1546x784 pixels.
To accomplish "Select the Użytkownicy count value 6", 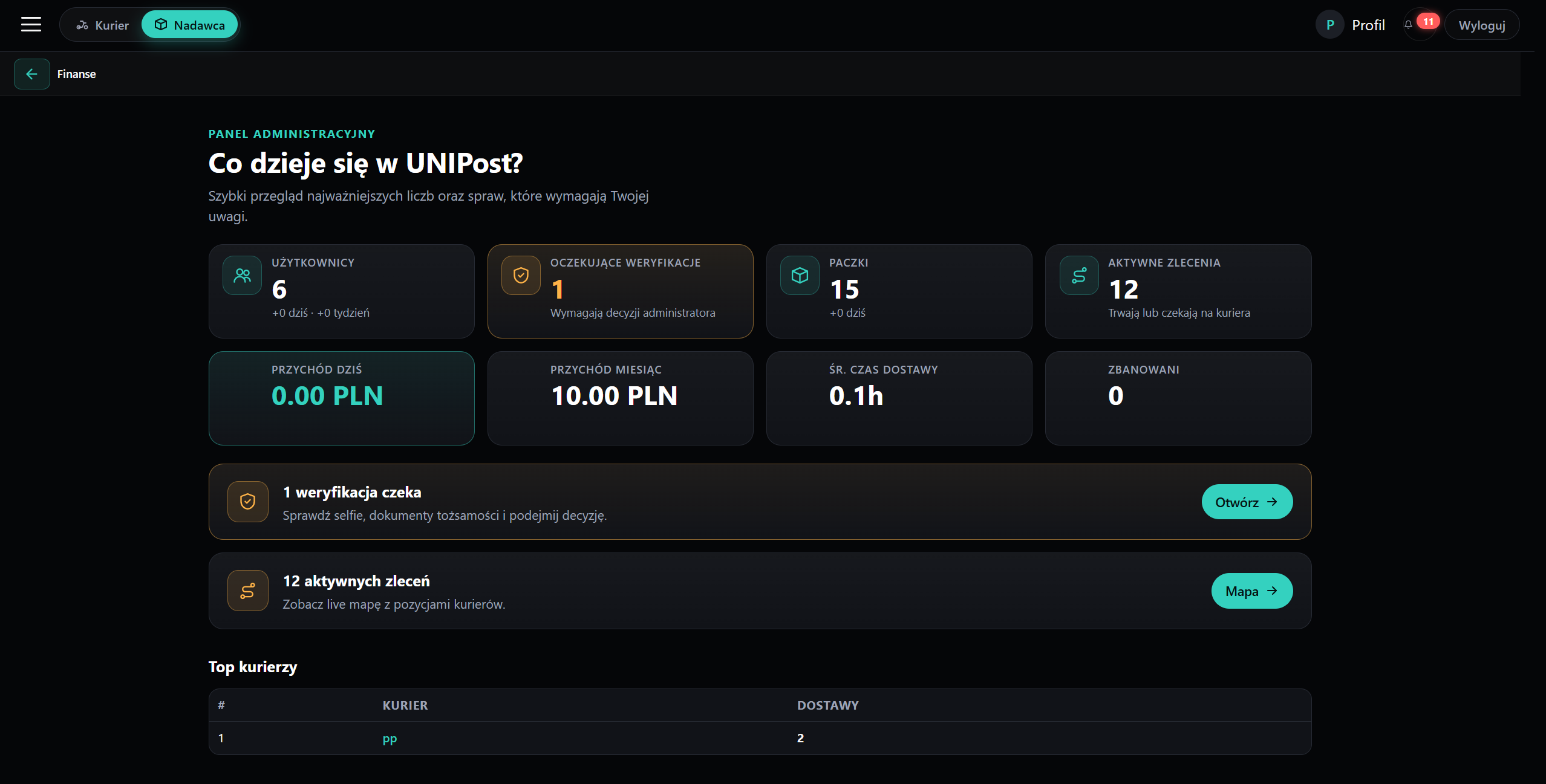I will (x=279, y=290).
